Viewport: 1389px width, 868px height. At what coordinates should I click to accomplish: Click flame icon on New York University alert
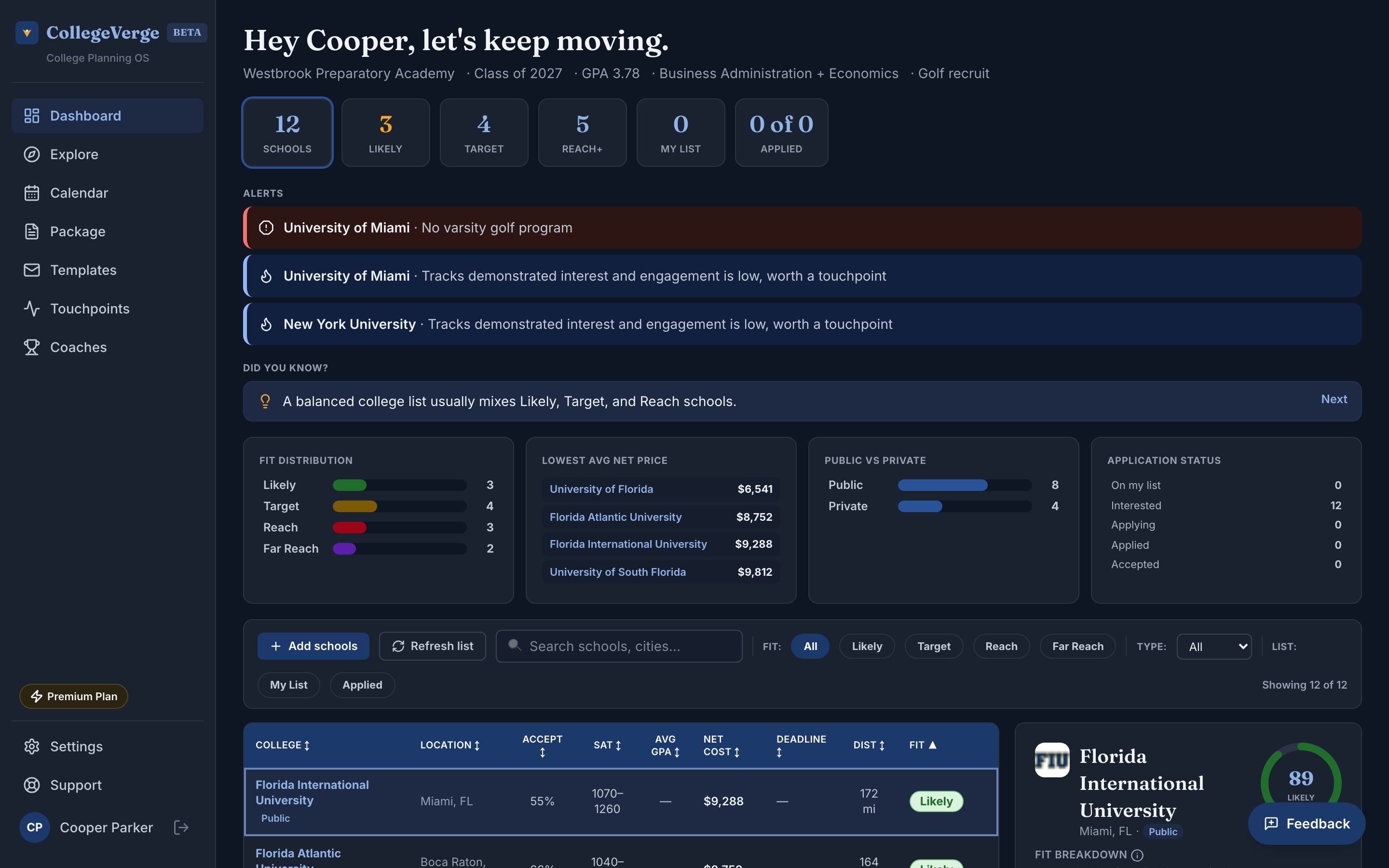click(266, 325)
